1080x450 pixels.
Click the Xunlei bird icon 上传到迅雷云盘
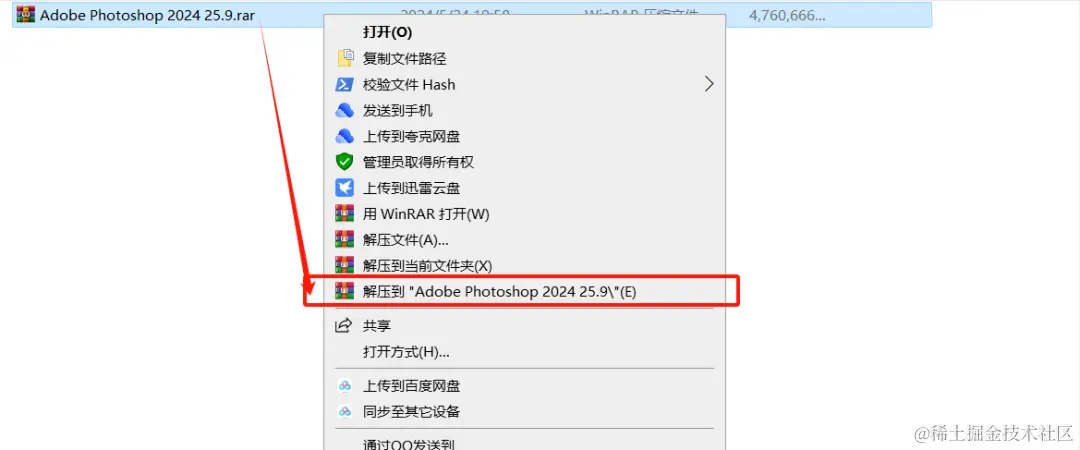[x=344, y=187]
